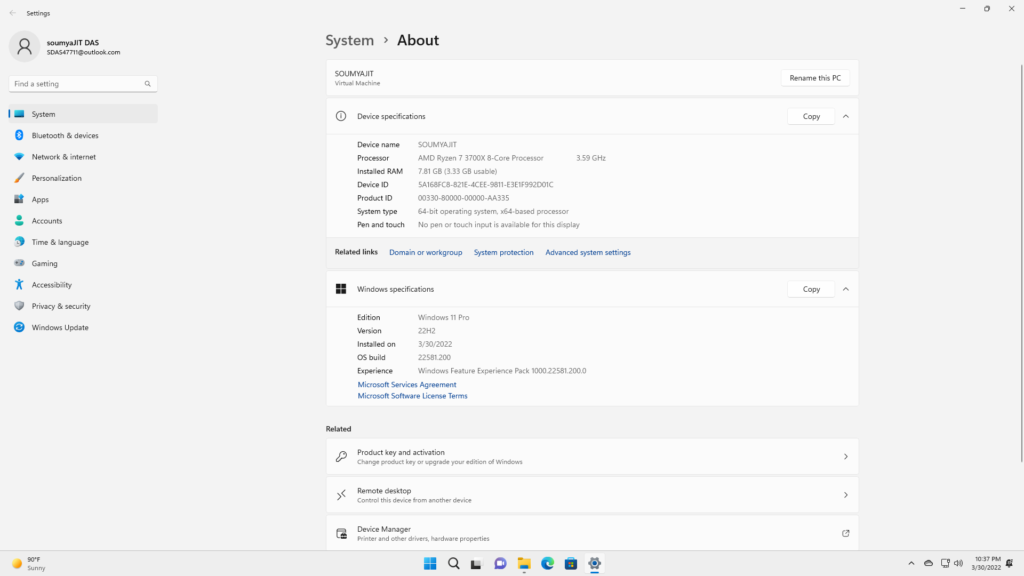This screenshot has width=1024, height=576.
Task: Click the volume icon in system tray
Action: (958, 563)
